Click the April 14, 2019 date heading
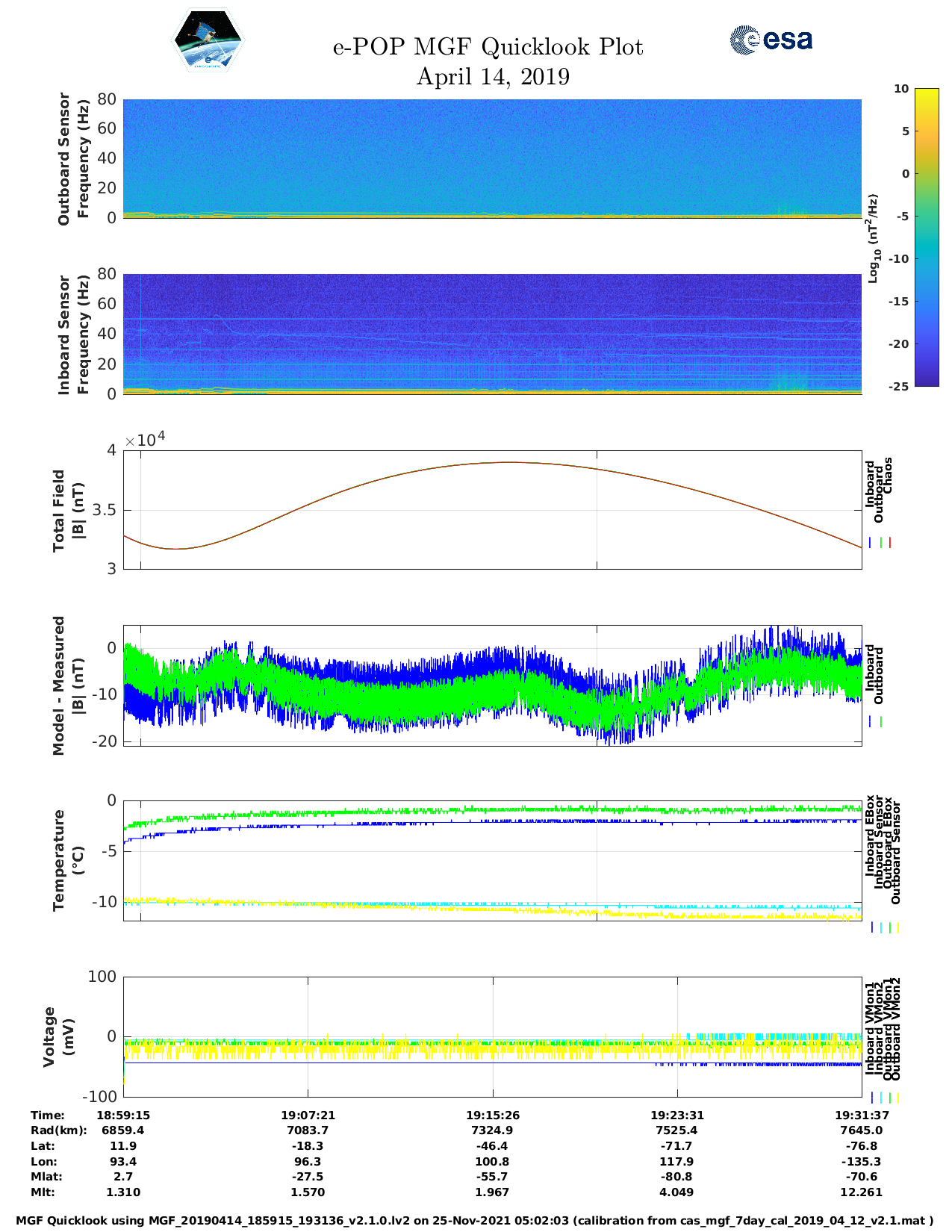 point(493,77)
